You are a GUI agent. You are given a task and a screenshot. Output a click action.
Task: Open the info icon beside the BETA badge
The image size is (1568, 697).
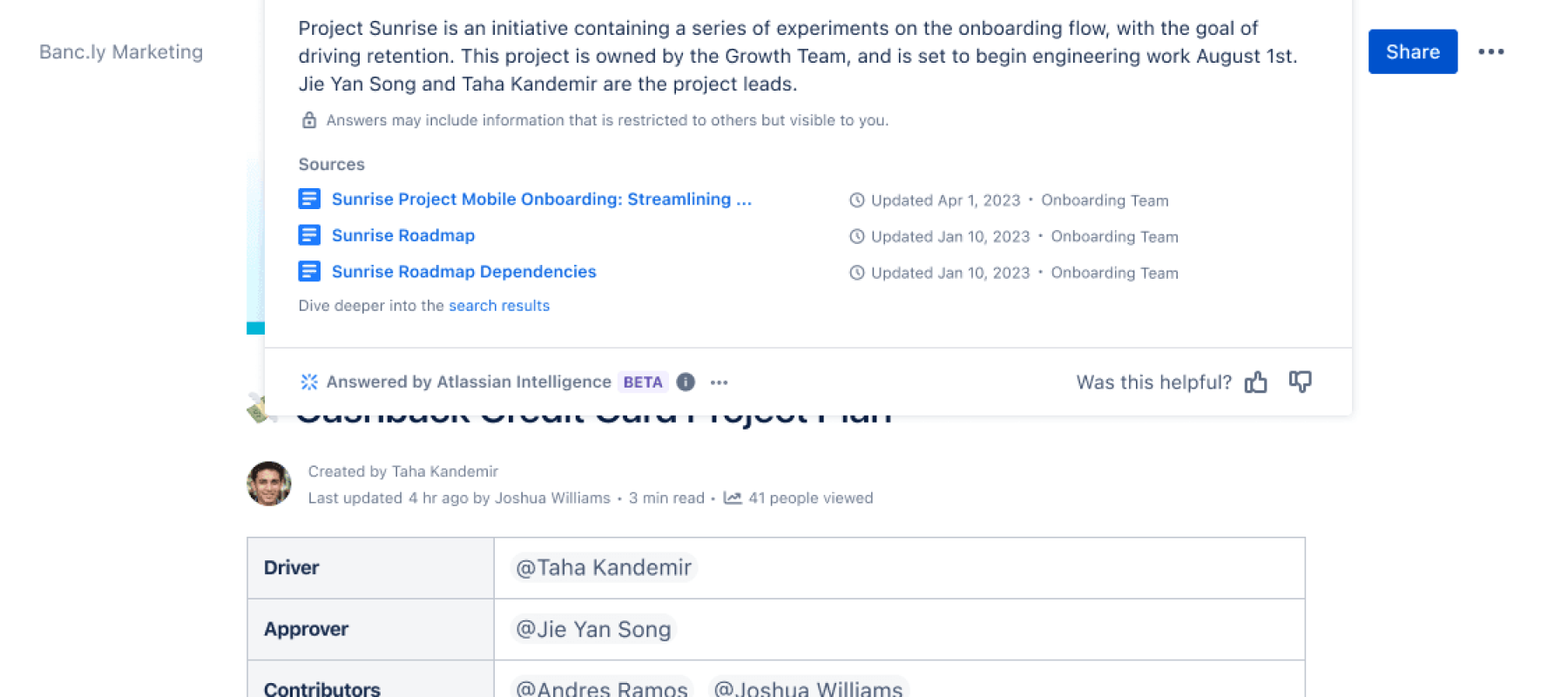[x=685, y=382]
